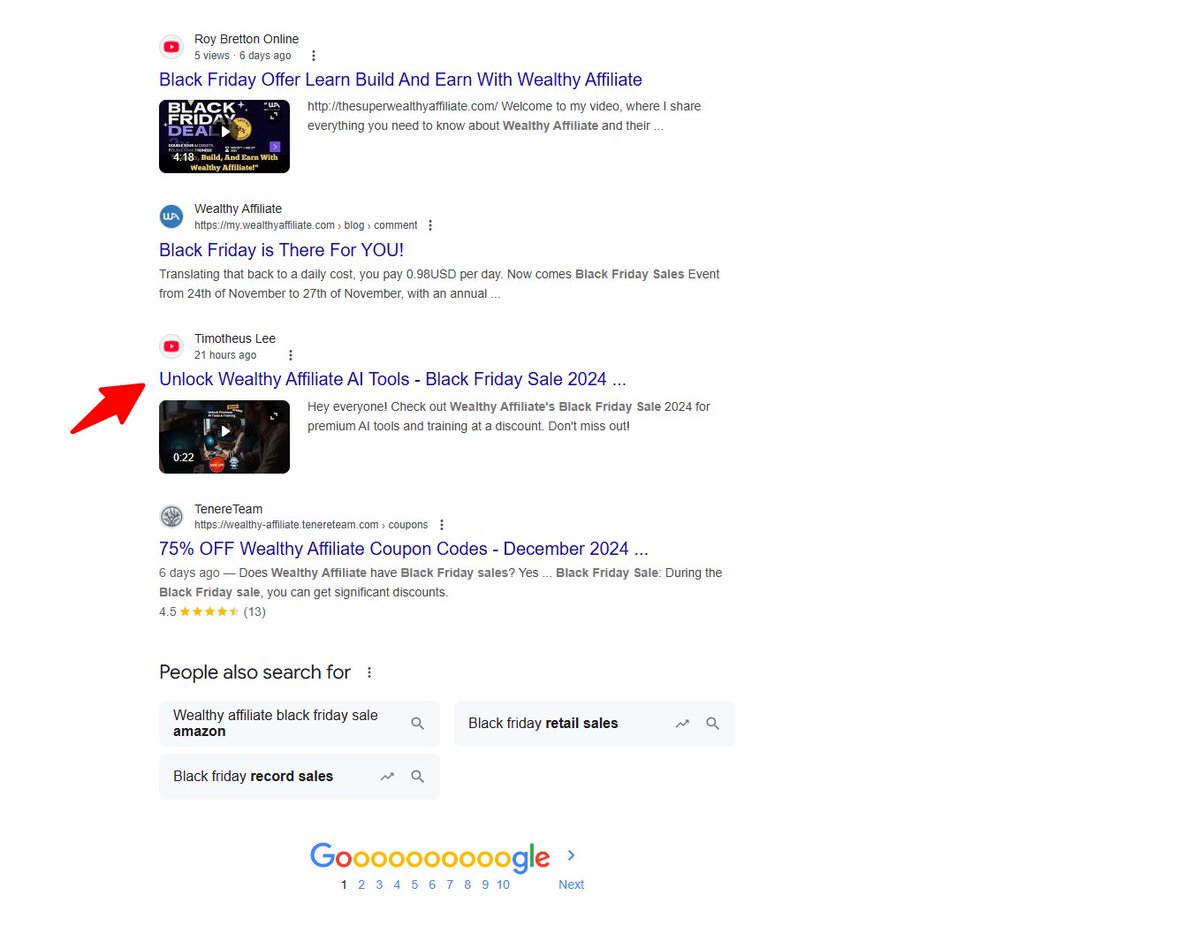Screen dimensions: 1200x926
Task: Click the my.wealthyaffiliate.com blog comment URL
Action: (306, 226)
